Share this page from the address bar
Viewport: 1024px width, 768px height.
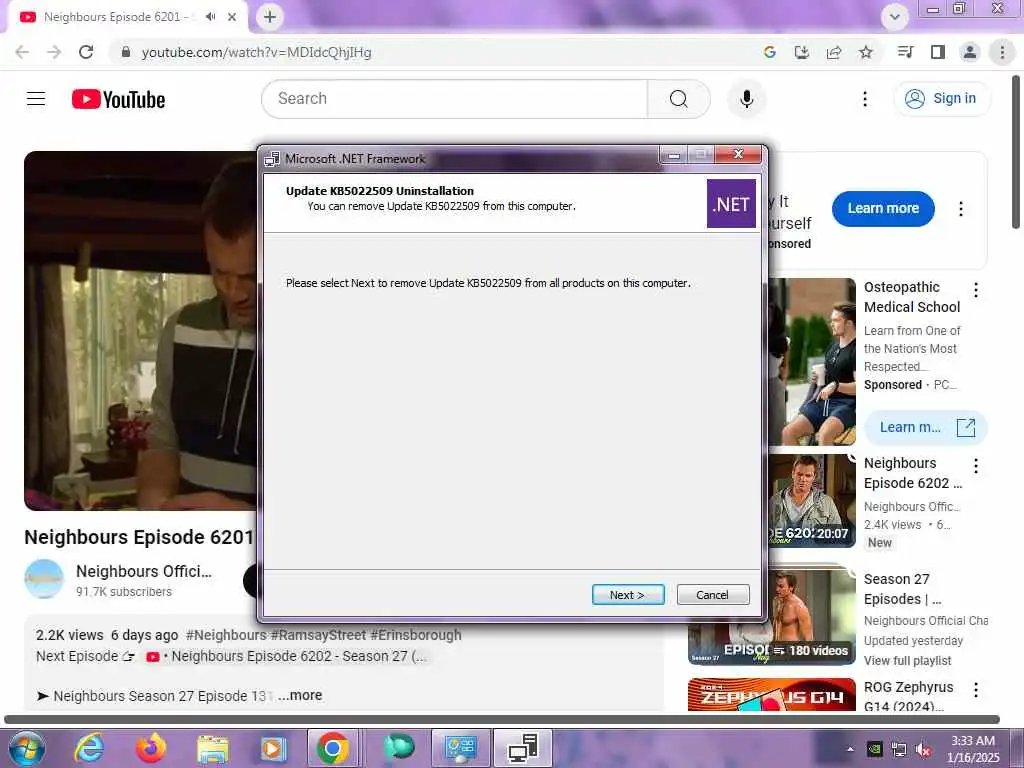[x=833, y=52]
